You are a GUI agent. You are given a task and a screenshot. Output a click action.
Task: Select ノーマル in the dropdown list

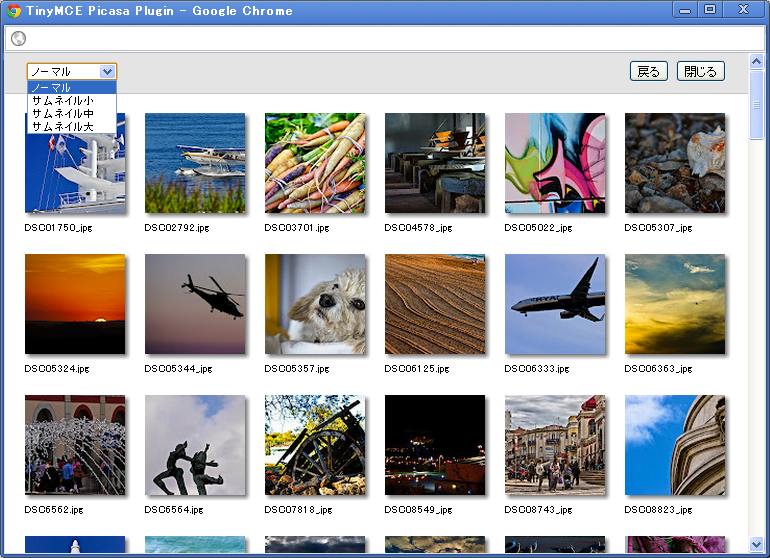tap(72, 87)
